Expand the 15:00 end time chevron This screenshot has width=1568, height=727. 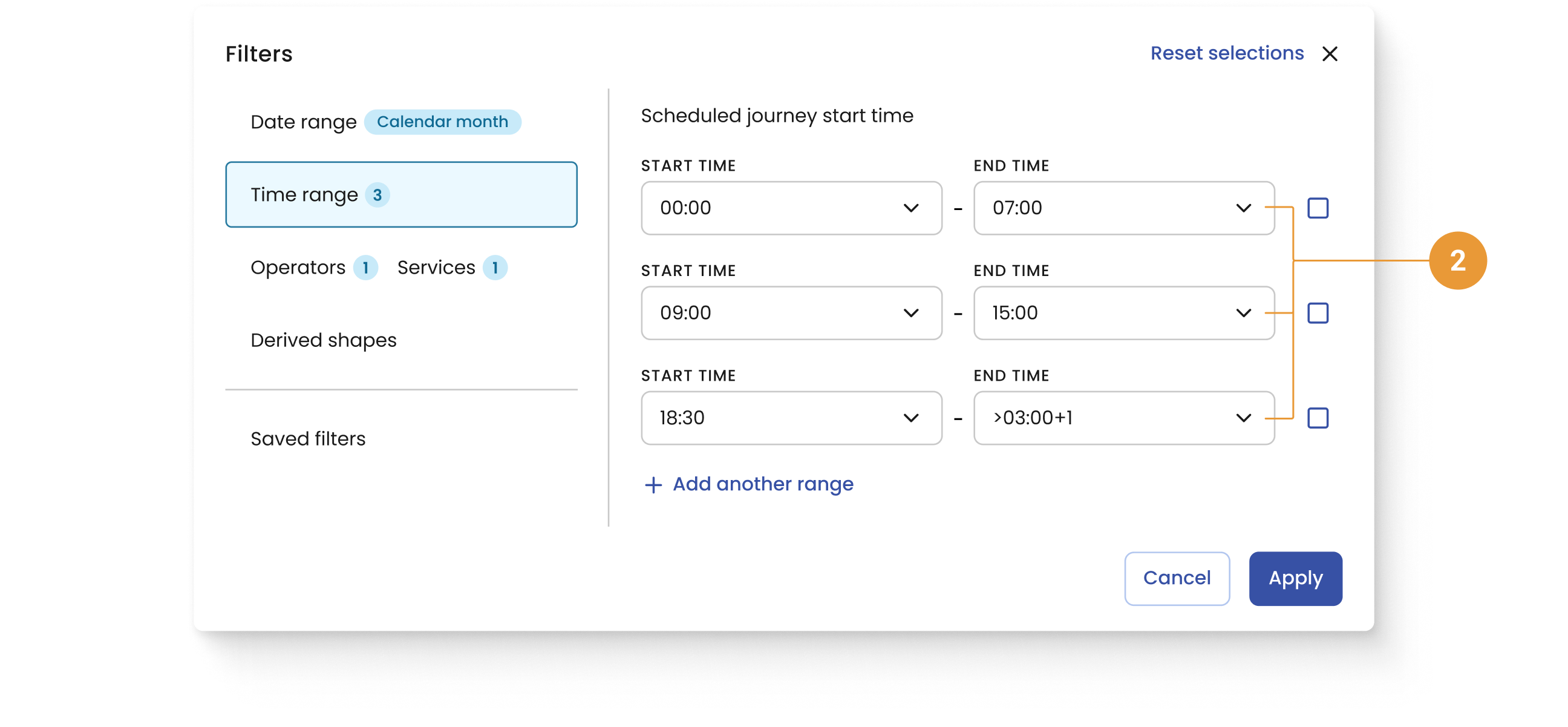(x=1244, y=313)
